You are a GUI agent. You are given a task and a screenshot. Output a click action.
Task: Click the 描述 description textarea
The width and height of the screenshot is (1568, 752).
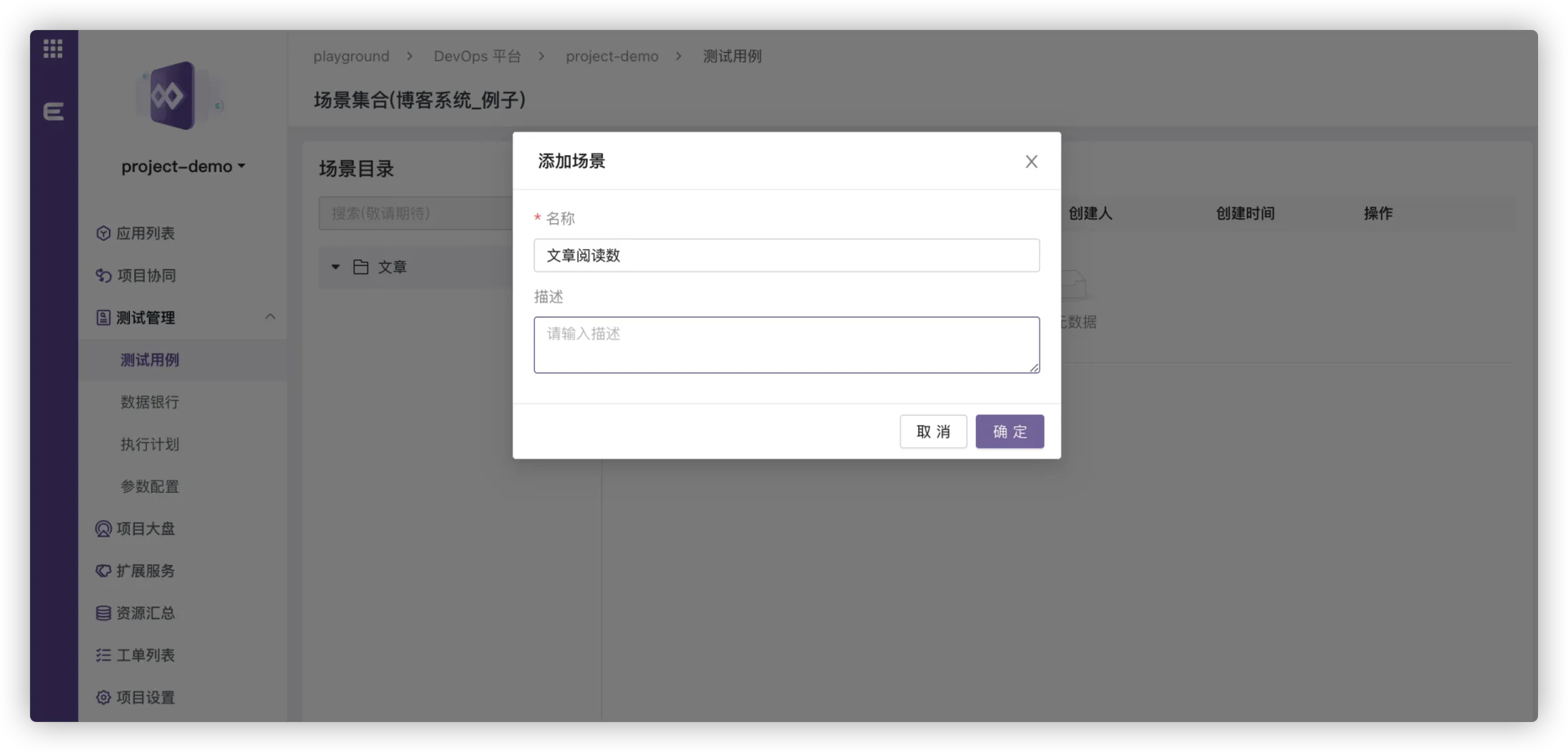coord(786,344)
